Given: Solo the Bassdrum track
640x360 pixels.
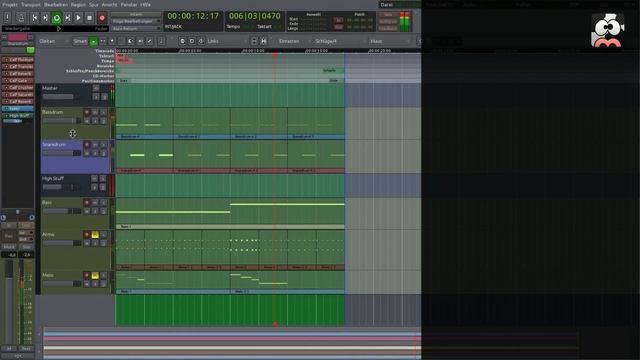Looking at the screenshot, I should tap(104, 112).
